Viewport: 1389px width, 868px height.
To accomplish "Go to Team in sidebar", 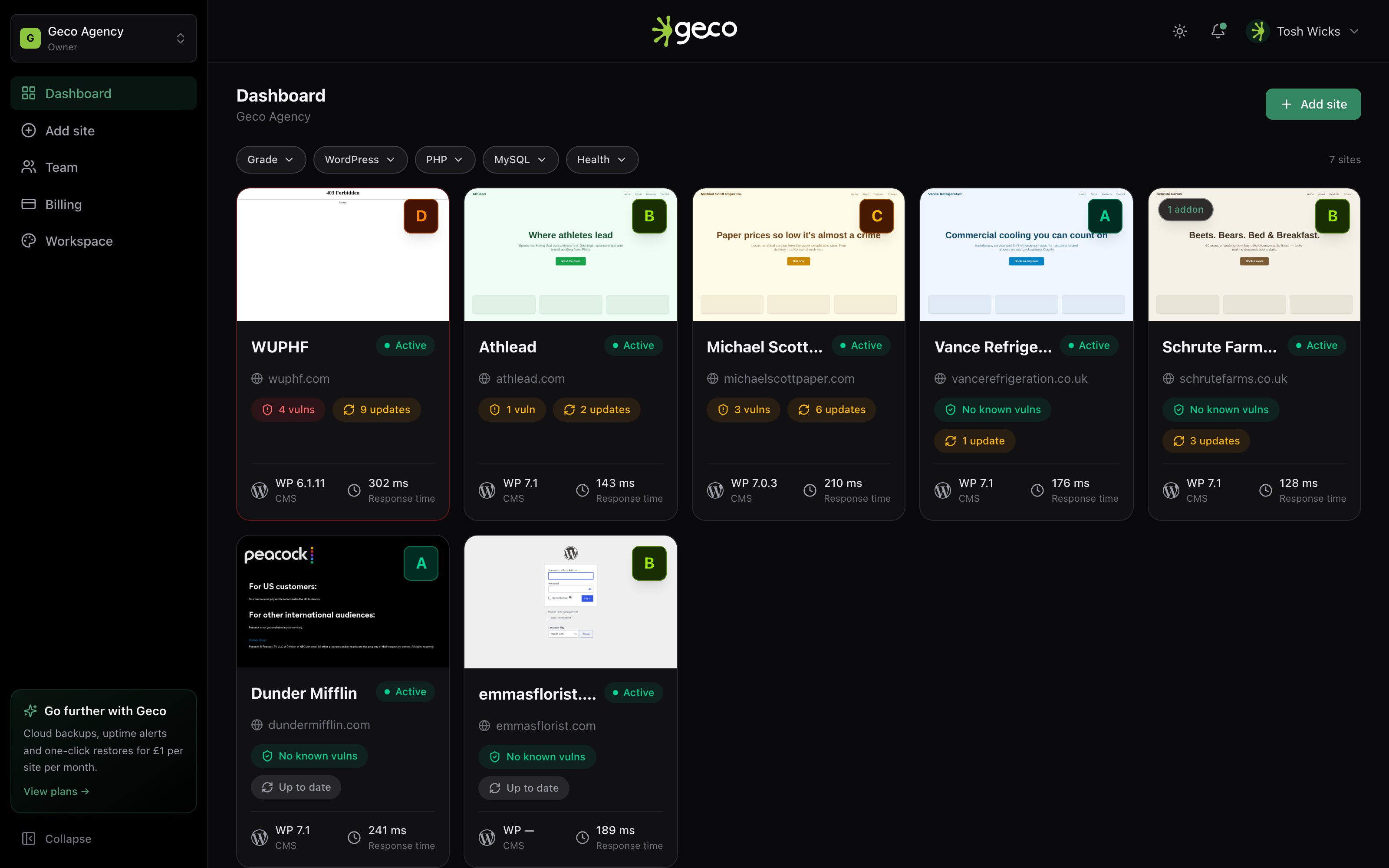I will (103, 167).
